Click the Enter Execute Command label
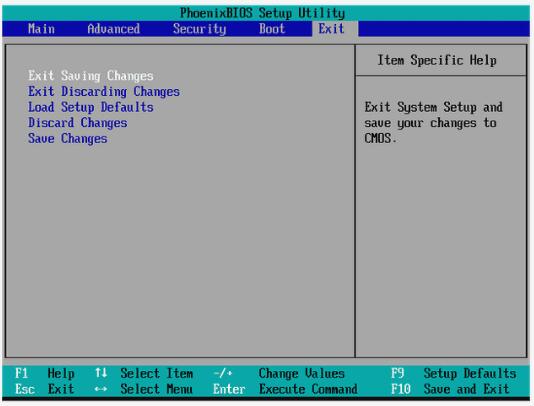Screen dimensions: 534x406 tap(285, 389)
